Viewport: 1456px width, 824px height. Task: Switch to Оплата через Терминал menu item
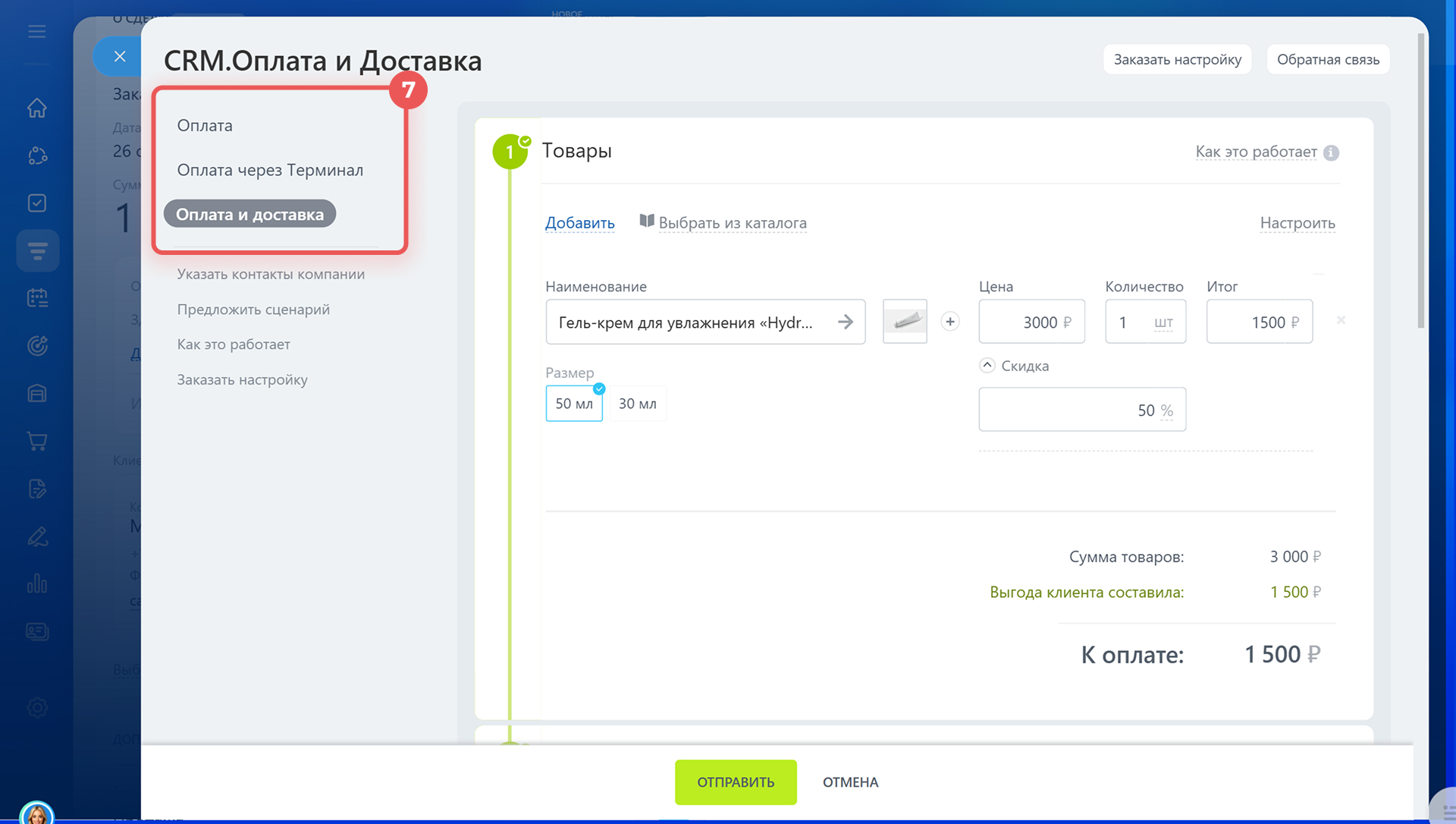(x=270, y=170)
